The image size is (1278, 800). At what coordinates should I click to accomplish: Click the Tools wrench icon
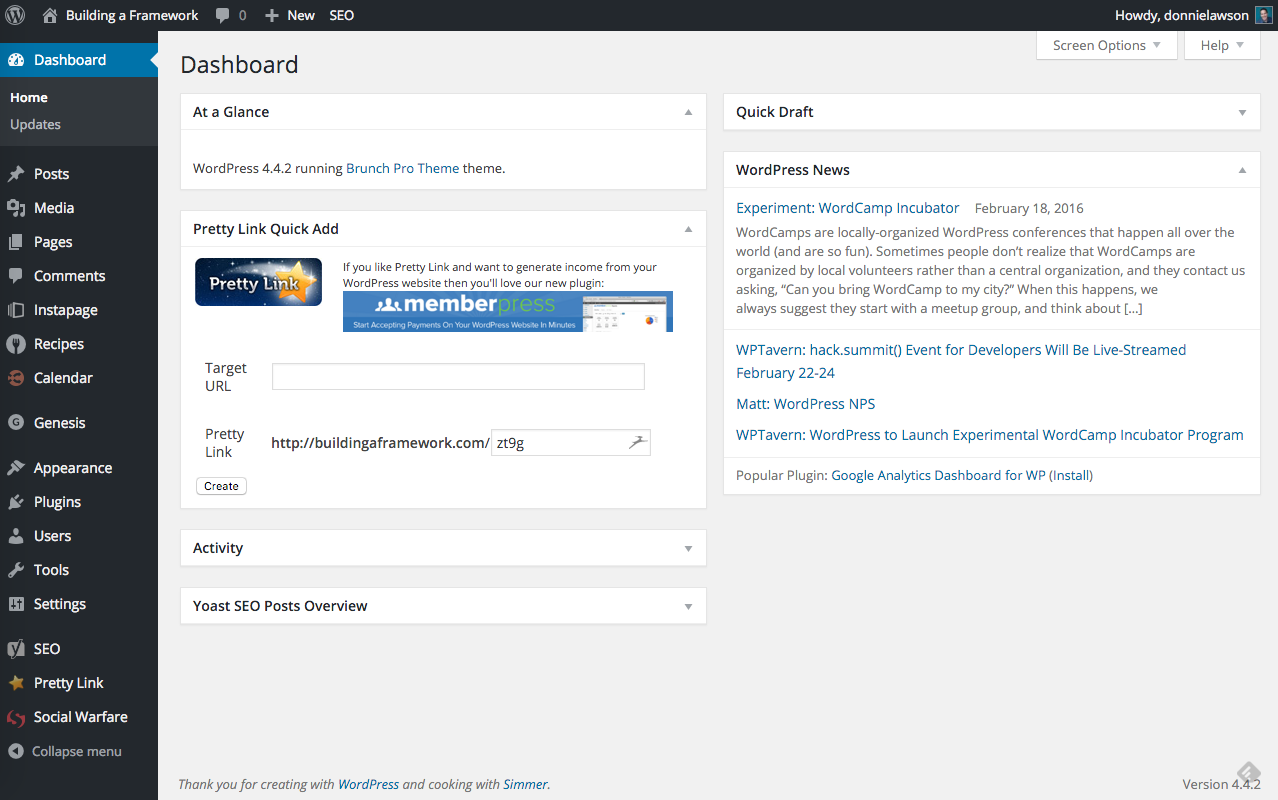[x=16, y=570]
